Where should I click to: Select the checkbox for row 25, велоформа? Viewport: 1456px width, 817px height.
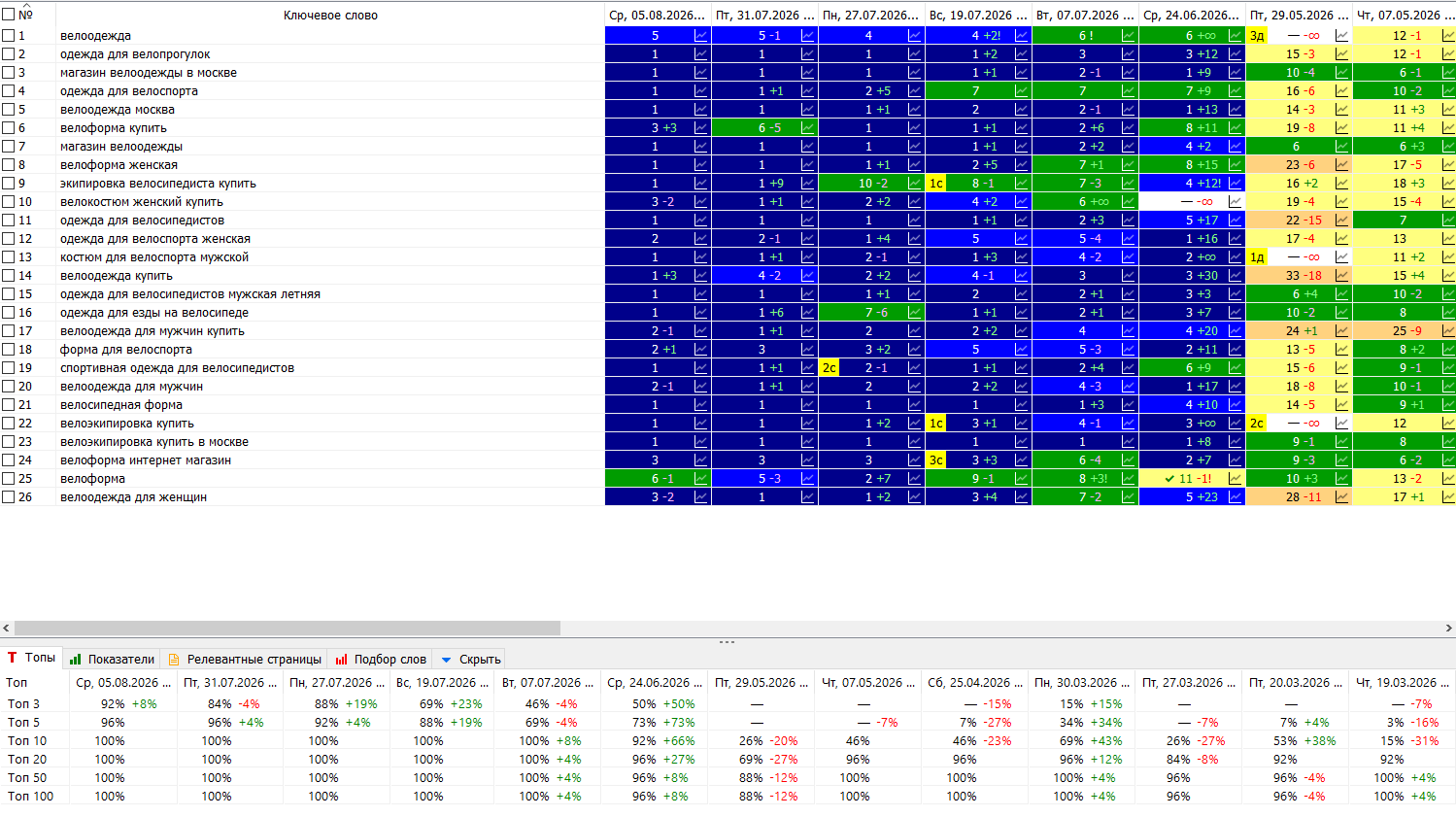pos(9,478)
